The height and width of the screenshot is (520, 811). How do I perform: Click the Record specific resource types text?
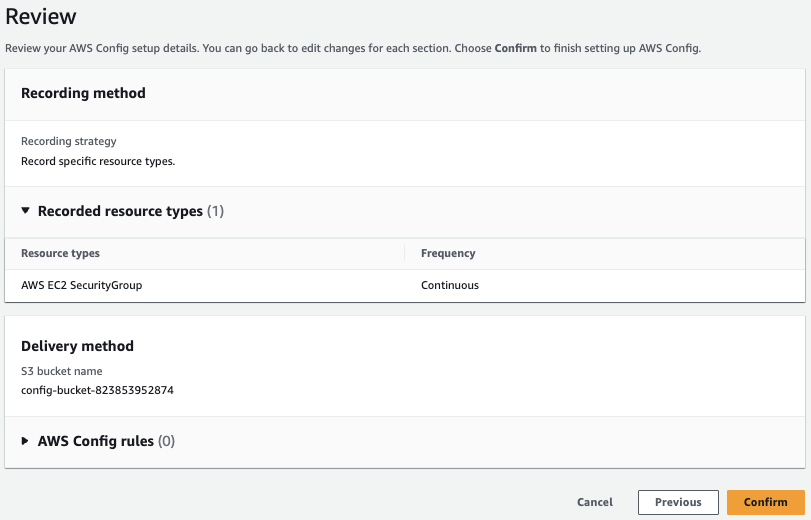coord(98,160)
